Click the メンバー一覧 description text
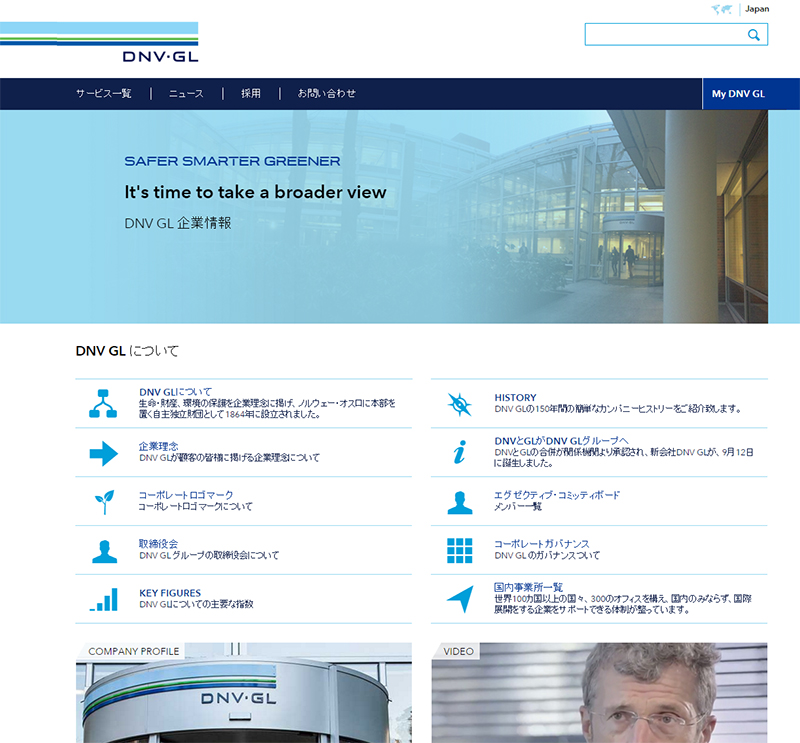This screenshot has width=800, height=743. (518, 506)
